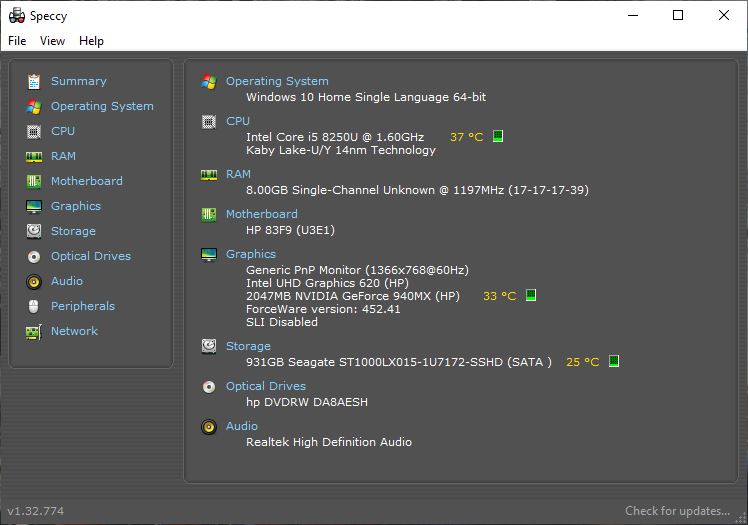Click the 8.00GB Single-Channel RAM text
Viewport: 748px width, 525px height.
(x=417, y=190)
